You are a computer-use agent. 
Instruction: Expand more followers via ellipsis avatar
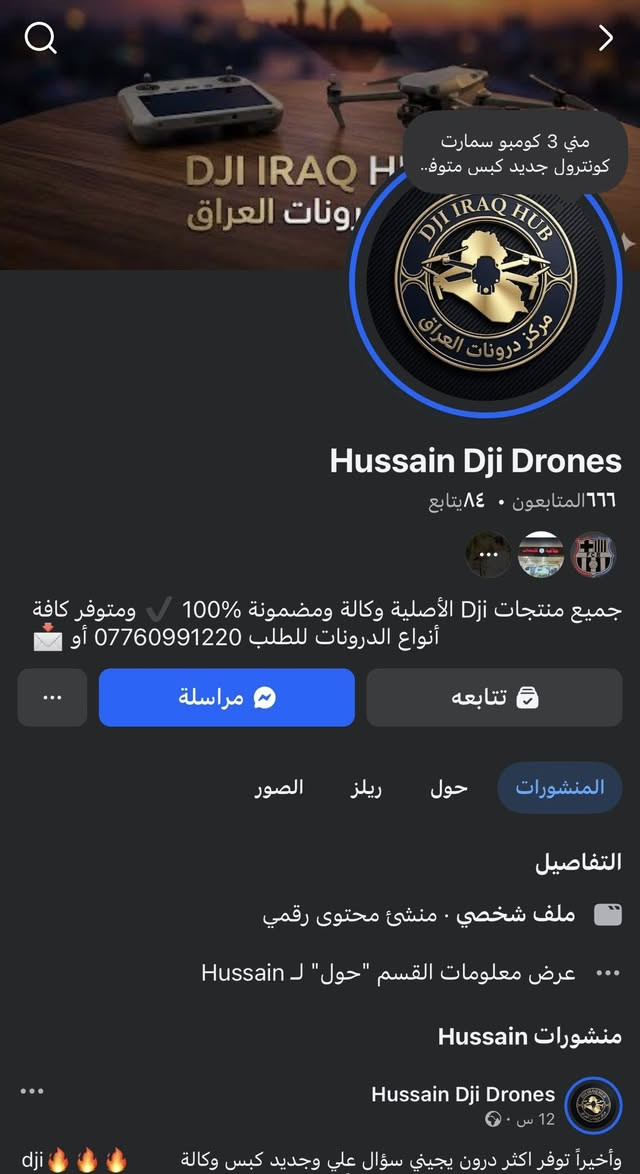(x=488, y=555)
